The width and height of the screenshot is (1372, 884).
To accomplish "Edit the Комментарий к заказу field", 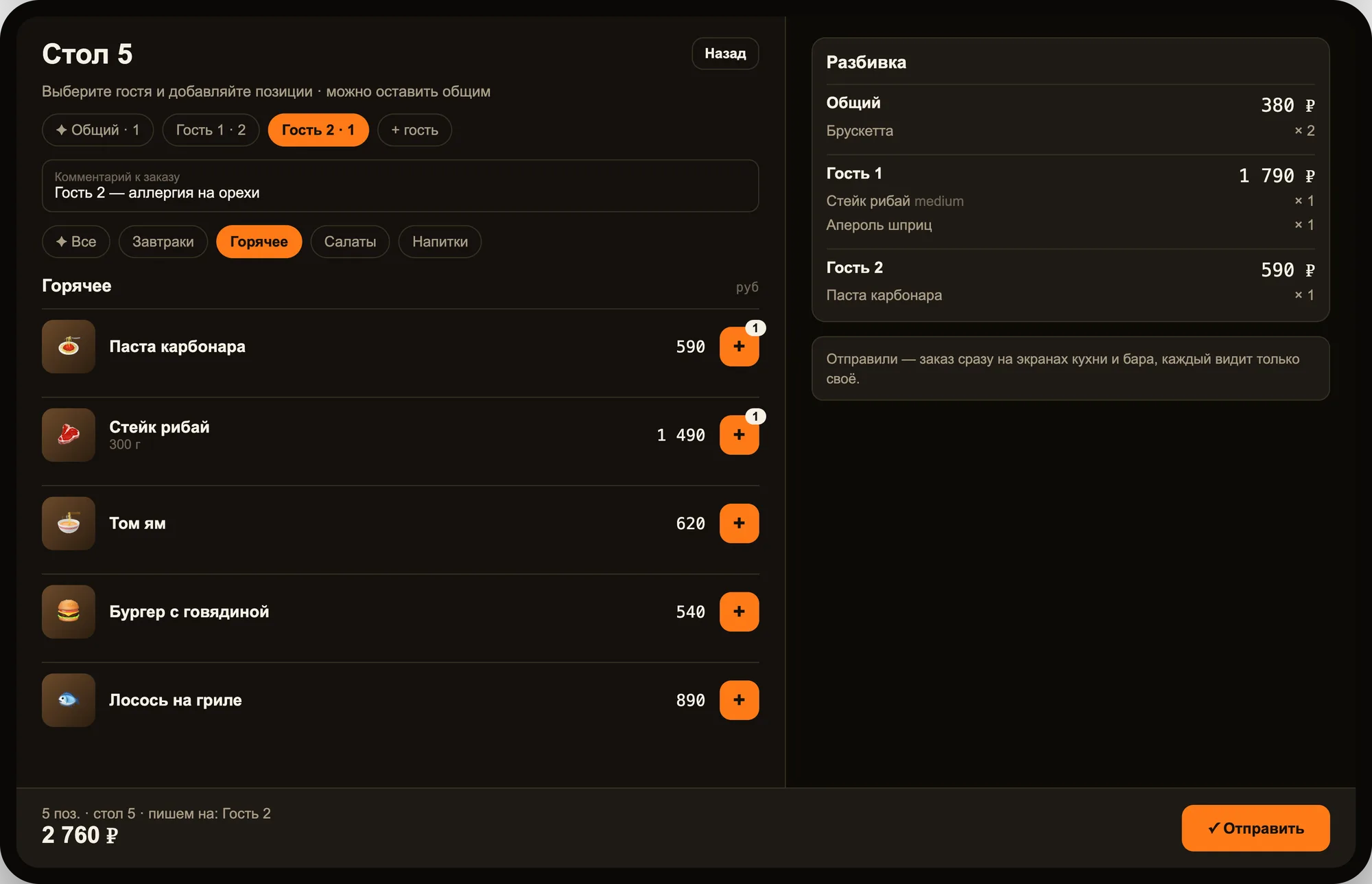I will [x=400, y=186].
